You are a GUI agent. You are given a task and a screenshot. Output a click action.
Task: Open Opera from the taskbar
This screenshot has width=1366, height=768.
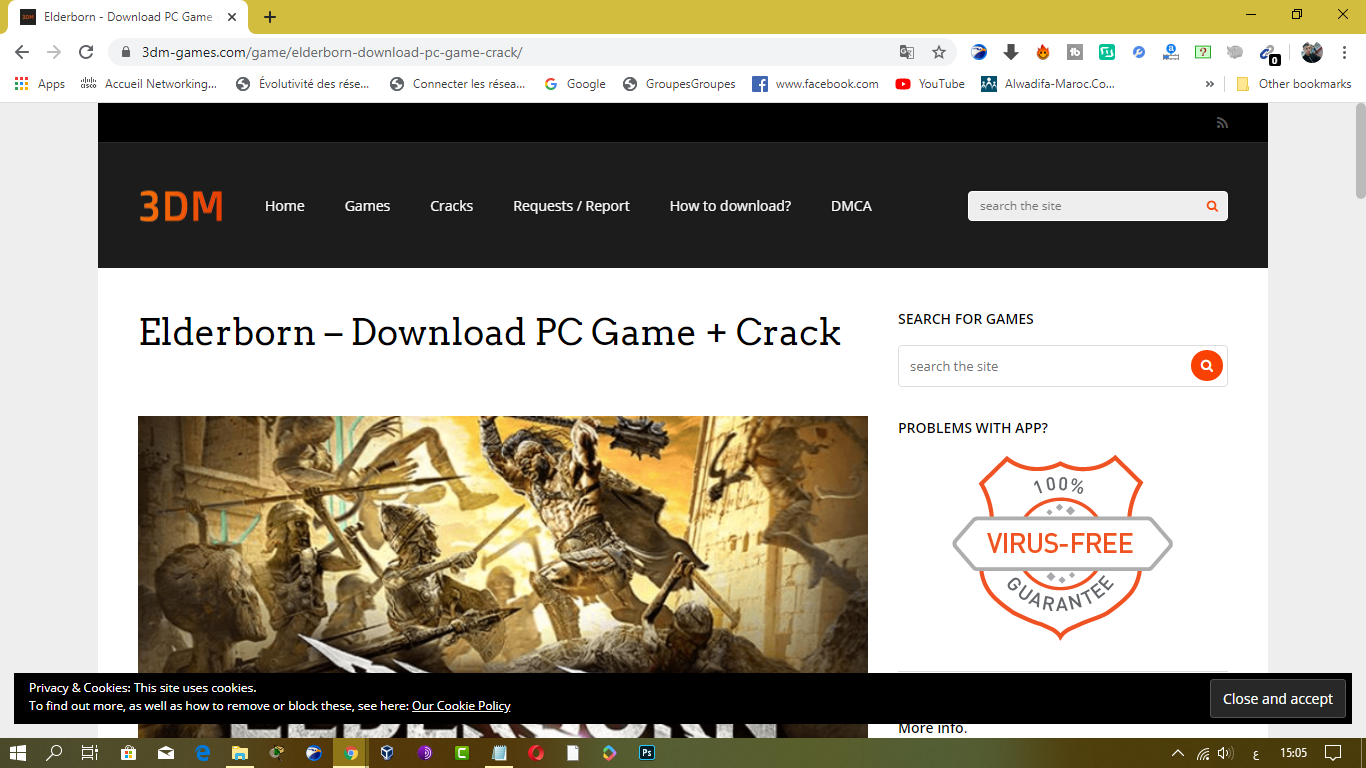click(536, 753)
